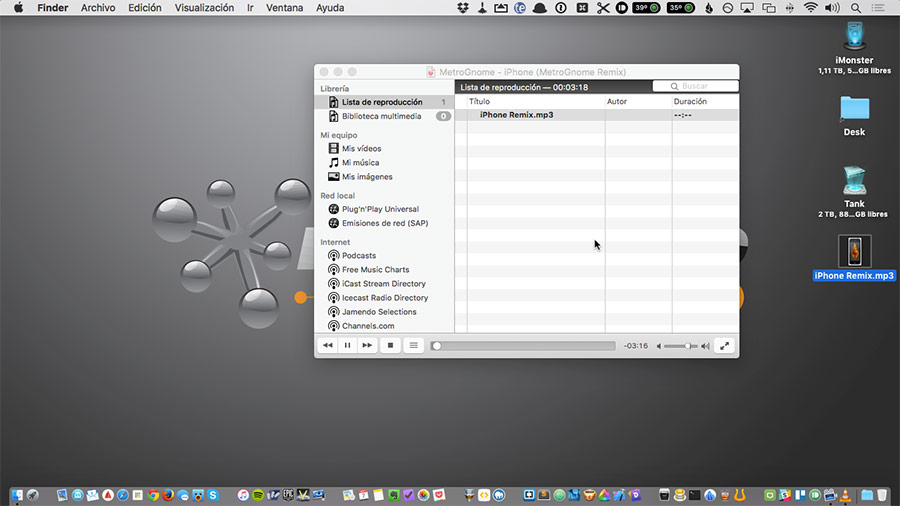
Task: Mute audio via the small speaker icon
Action: 659,346
